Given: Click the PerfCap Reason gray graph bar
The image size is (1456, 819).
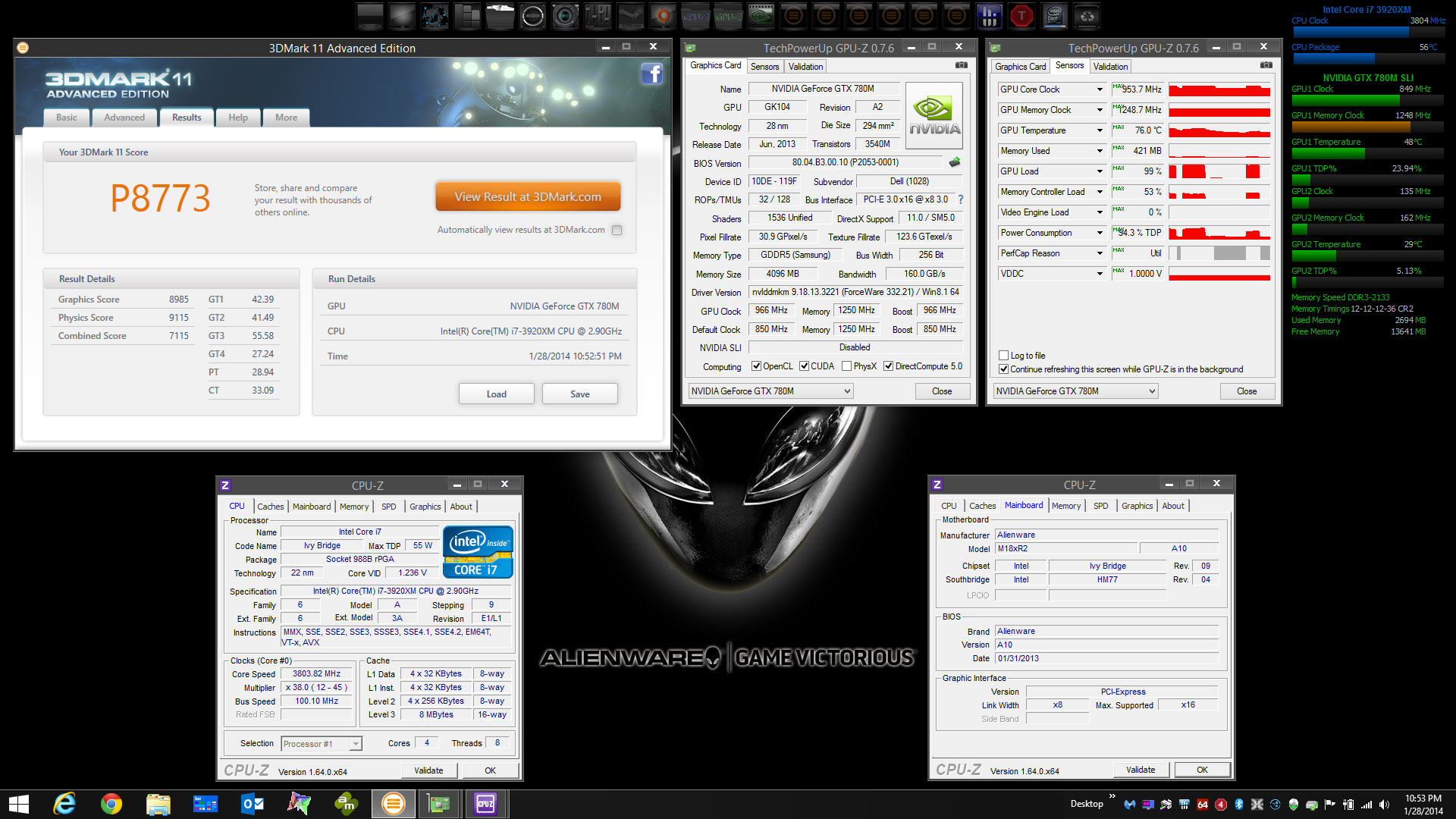Looking at the screenshot, I should coord(1219,253).
